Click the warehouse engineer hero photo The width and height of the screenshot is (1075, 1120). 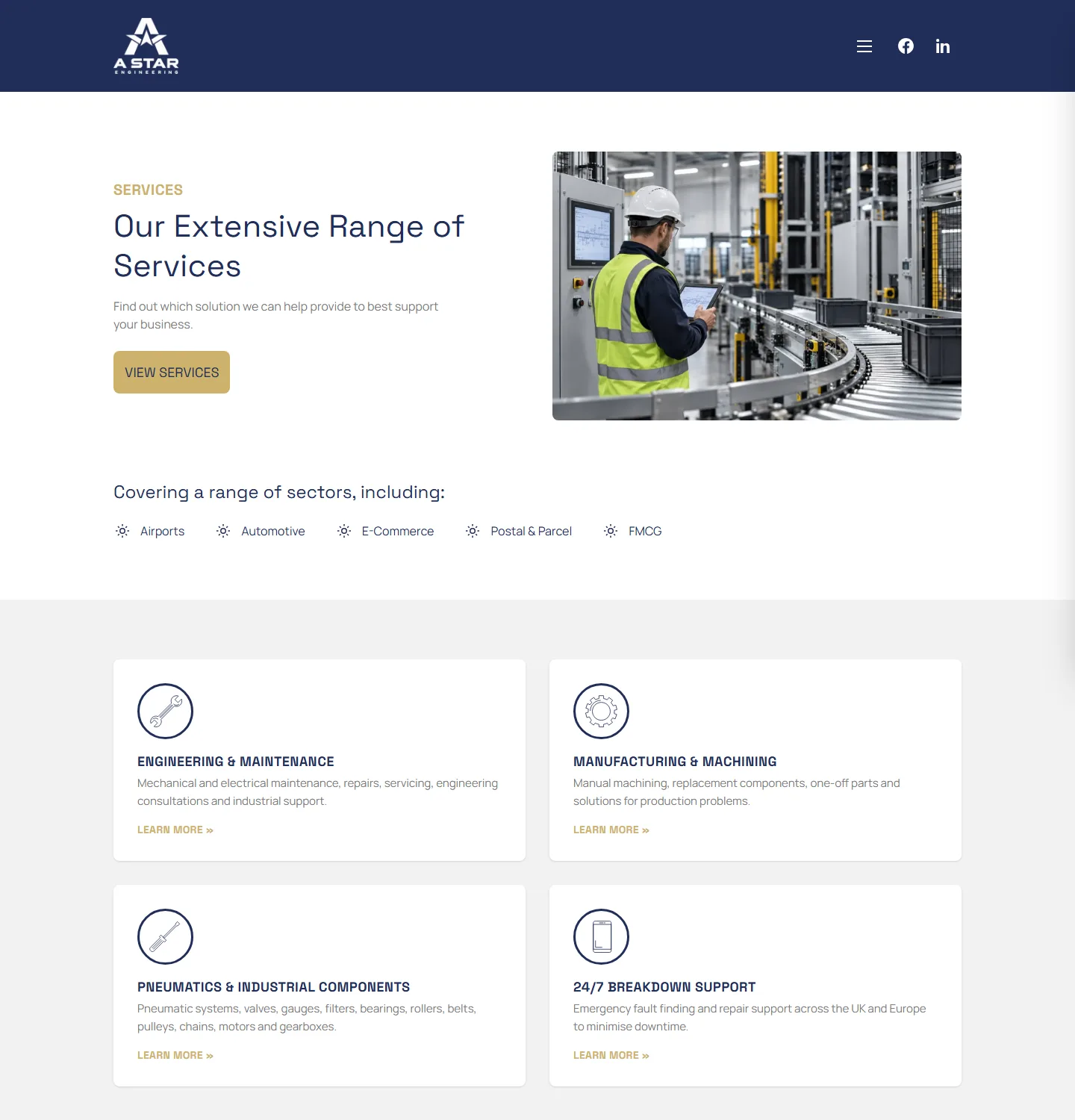pyautogui.click(x=757, y=286)
